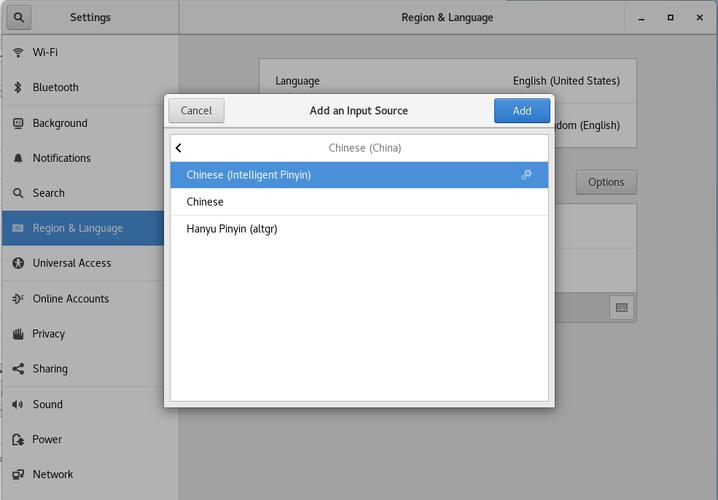Open Wi-Fi settings panel
Screen dimensions: 718x500
click(90, 52)
